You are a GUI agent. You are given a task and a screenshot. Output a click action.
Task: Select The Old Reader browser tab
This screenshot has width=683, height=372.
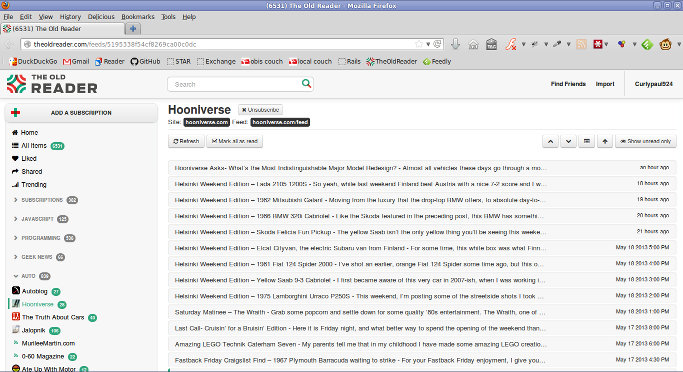(62, 29)
